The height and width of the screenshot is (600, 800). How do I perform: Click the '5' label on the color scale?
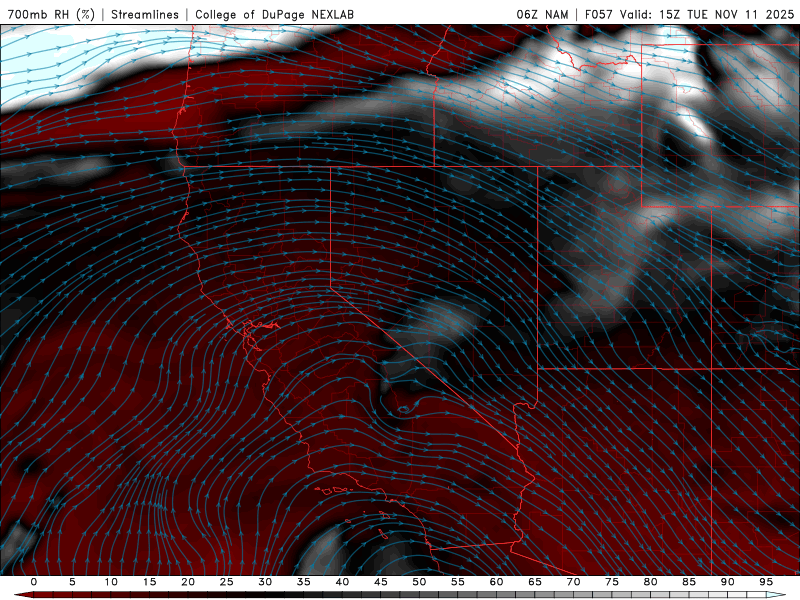(x=72, y=582)
